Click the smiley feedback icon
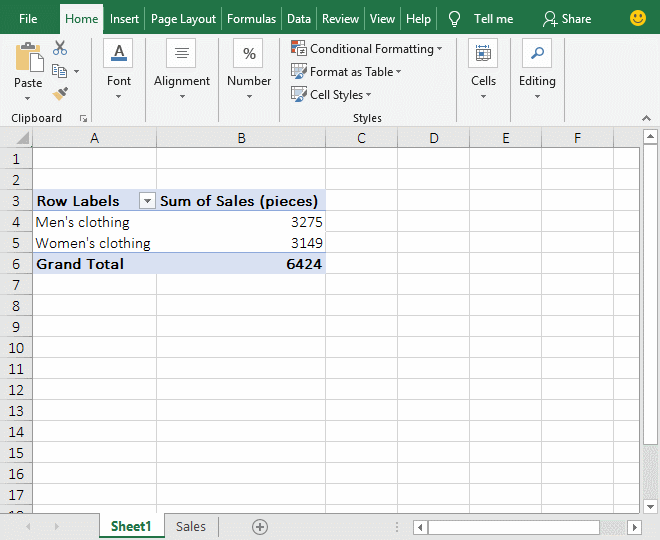Screen dimensions: 660x540 click(638, 19)
